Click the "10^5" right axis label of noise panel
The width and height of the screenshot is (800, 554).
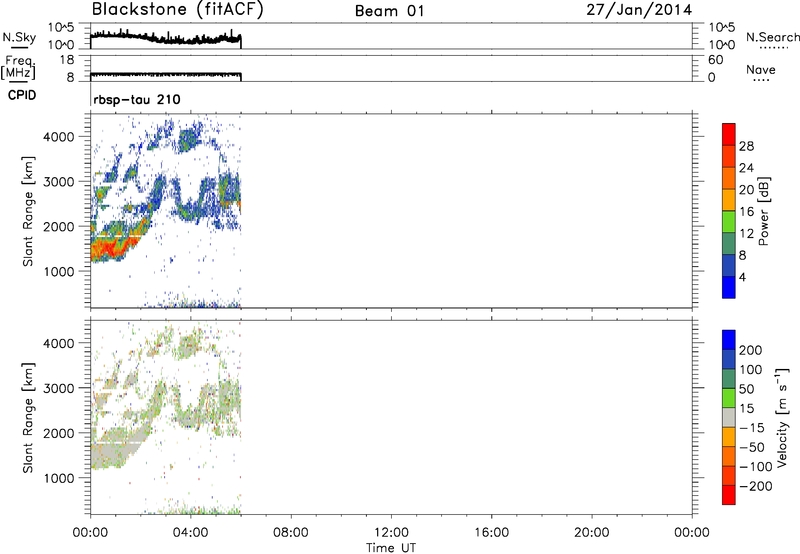pyautogui.click(x=721, y=28)
